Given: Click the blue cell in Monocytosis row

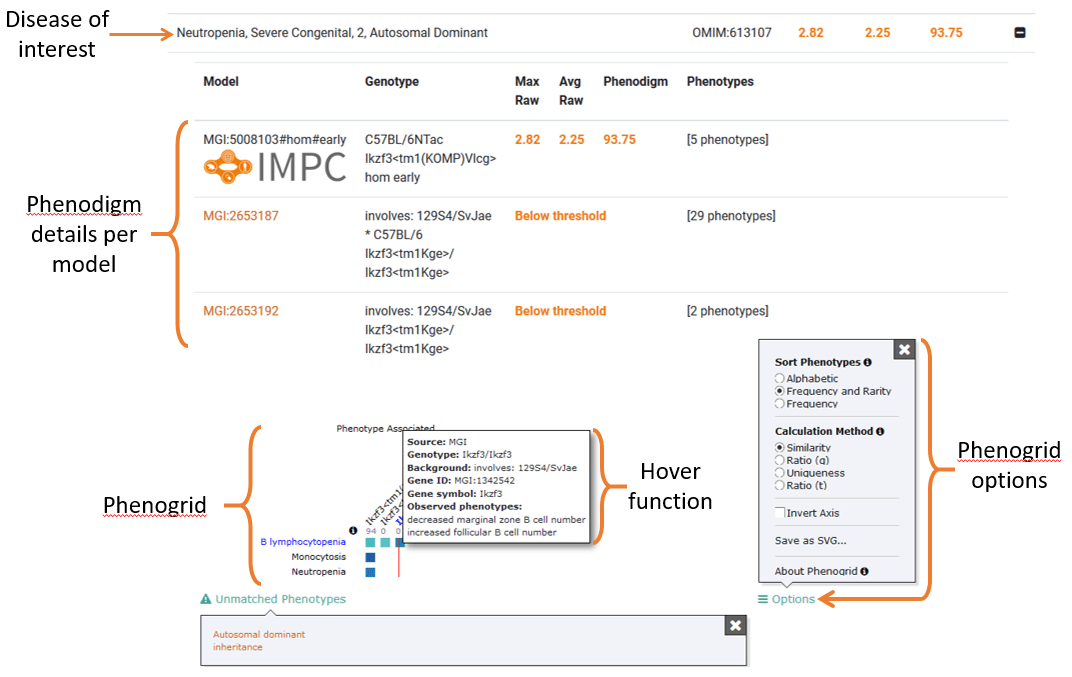Looking at the screenshot, I should click(x=371, y=557).
